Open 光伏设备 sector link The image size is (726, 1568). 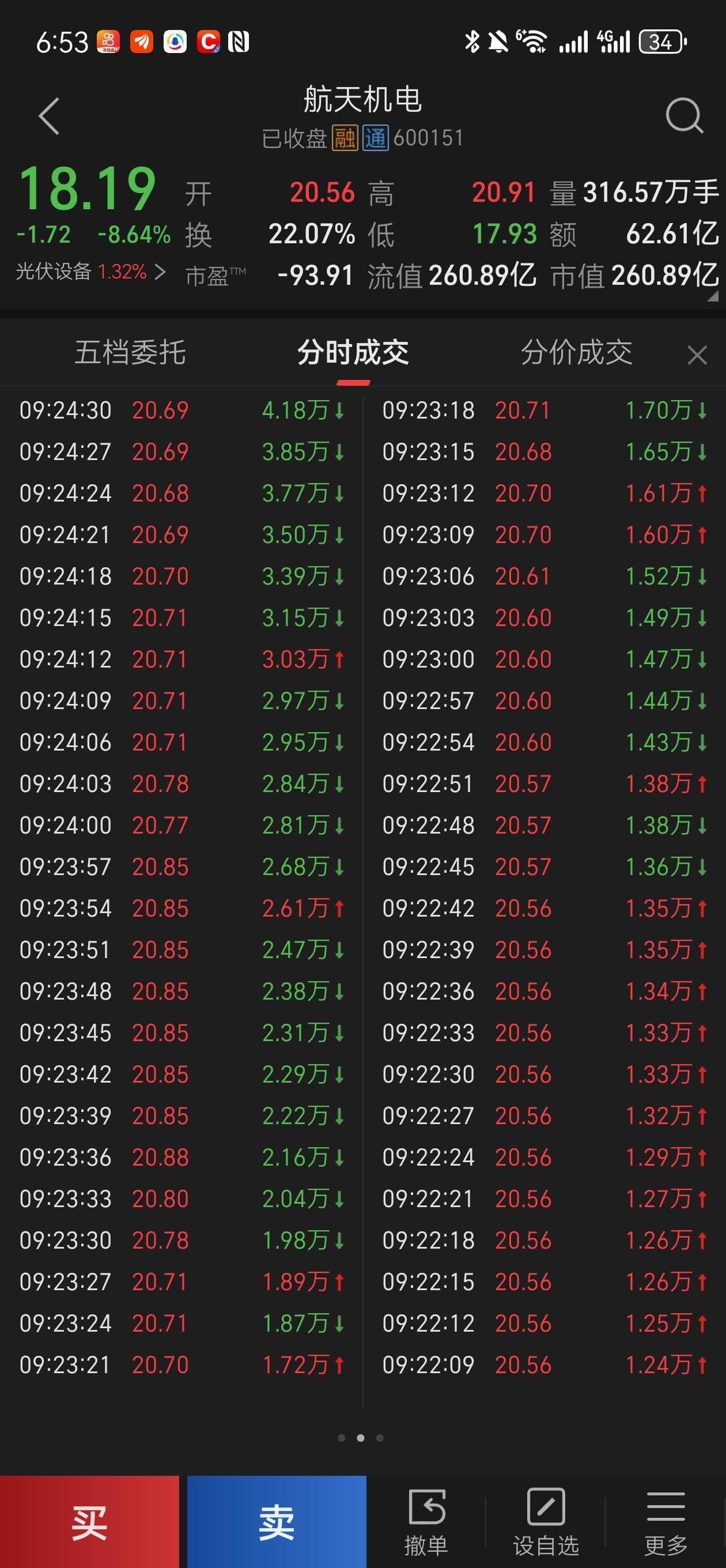pyautogui.click(x=54, y=272)
